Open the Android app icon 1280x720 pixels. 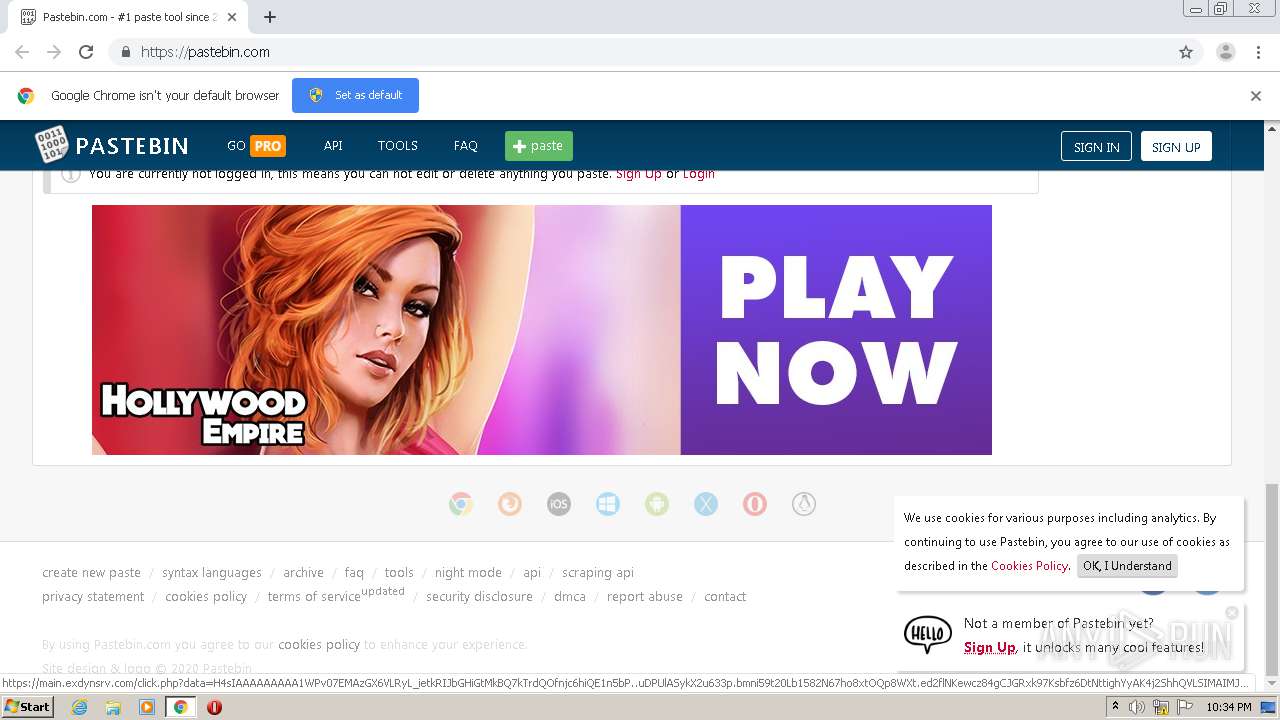(657, 503)
